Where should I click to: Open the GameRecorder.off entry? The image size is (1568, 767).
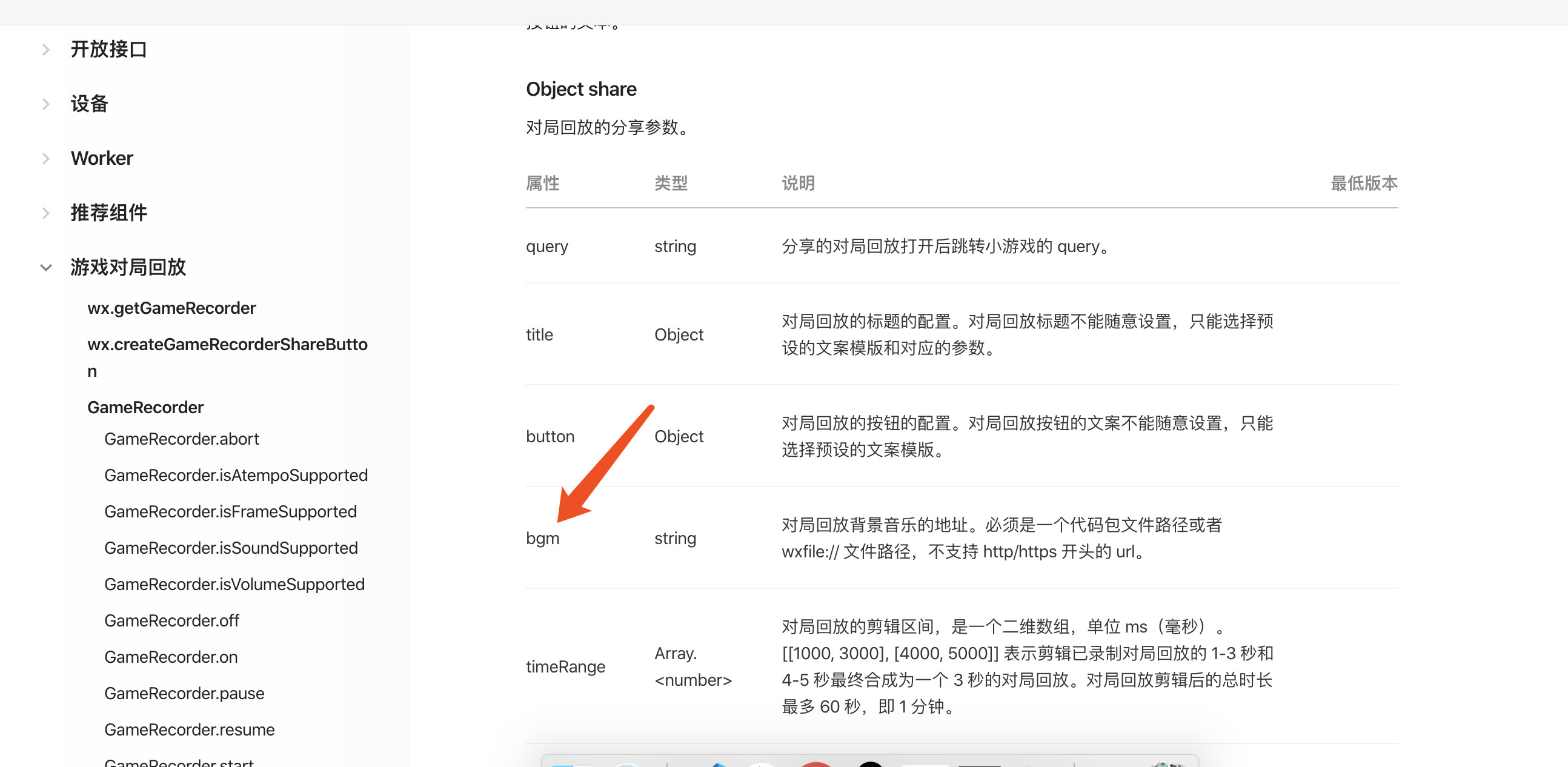[x=171, y=620]
